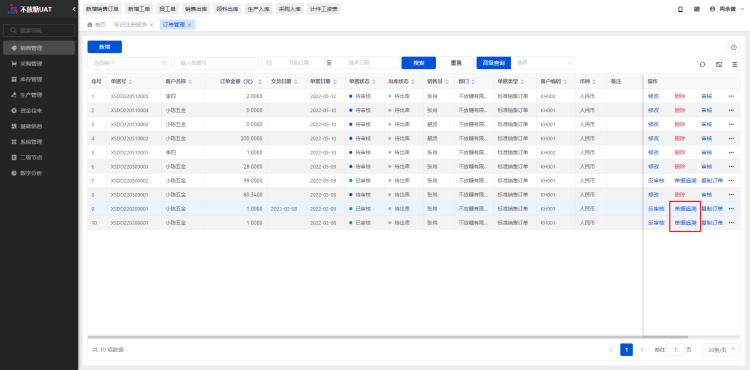This screenshot has width=750, height=370.
Task: Click the 高级查询 button
Action: [494, 63]
